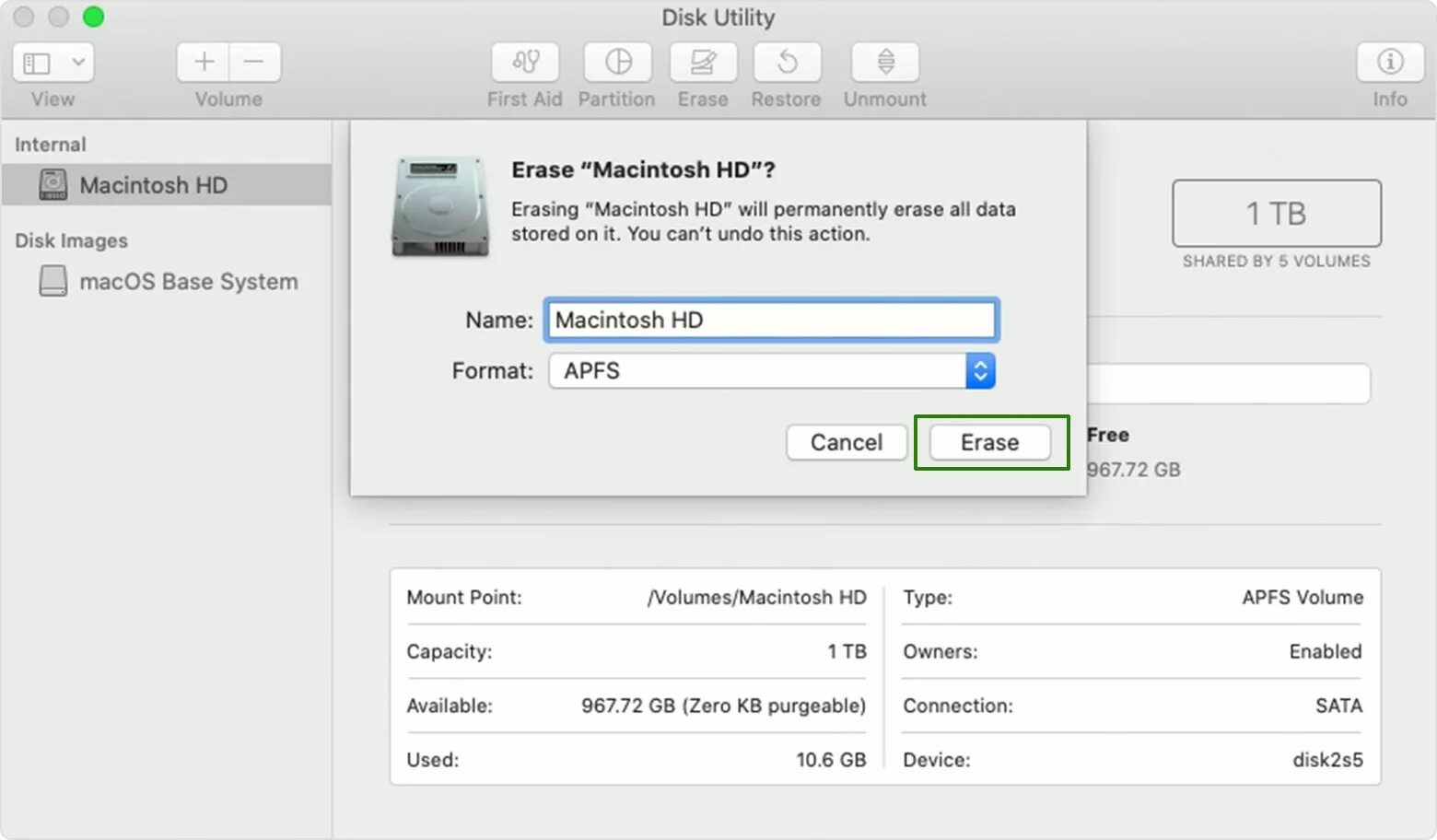Click the green maximize window button

tap(94, 17)
